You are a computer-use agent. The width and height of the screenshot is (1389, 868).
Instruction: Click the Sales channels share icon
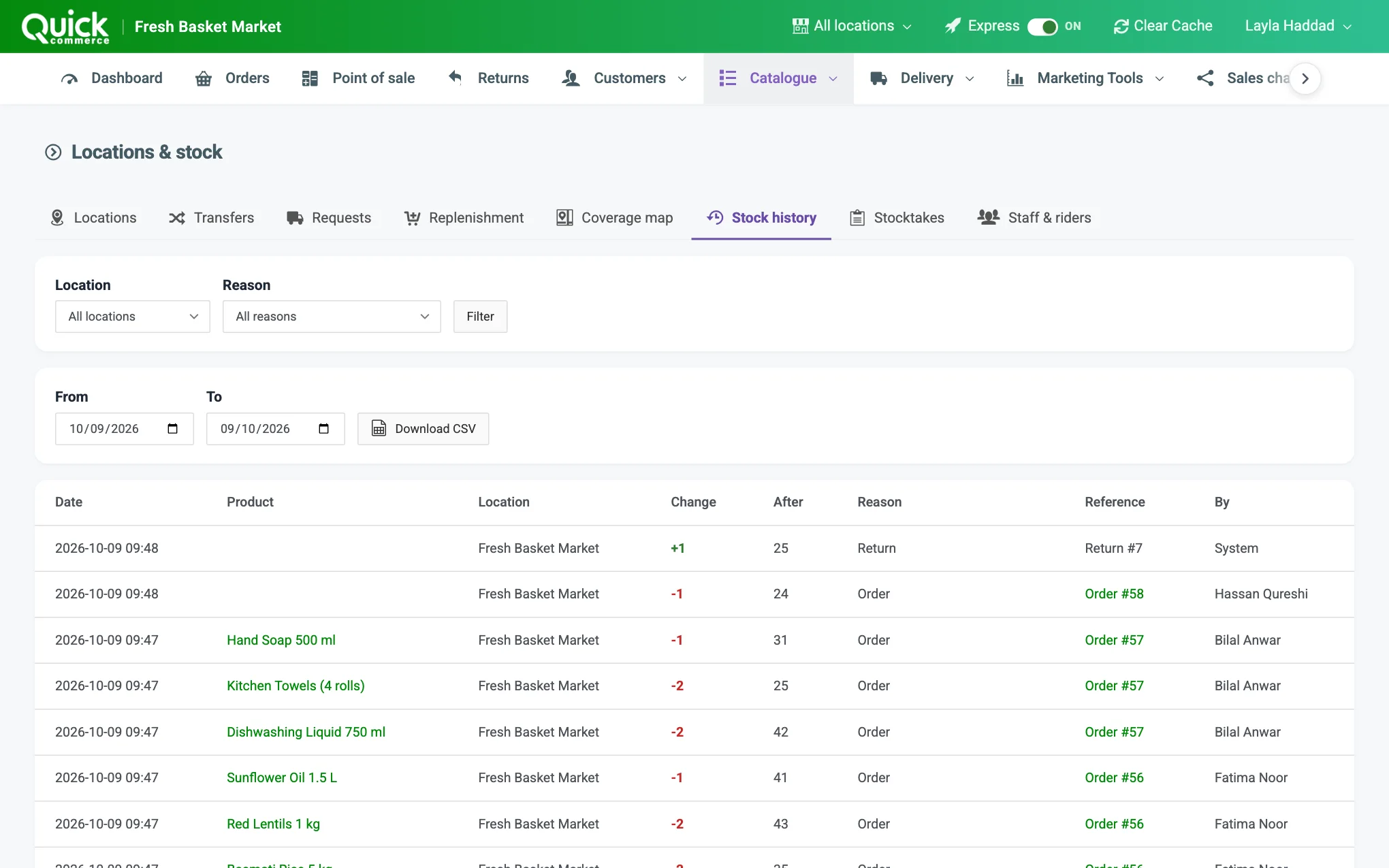point(1205,78)
